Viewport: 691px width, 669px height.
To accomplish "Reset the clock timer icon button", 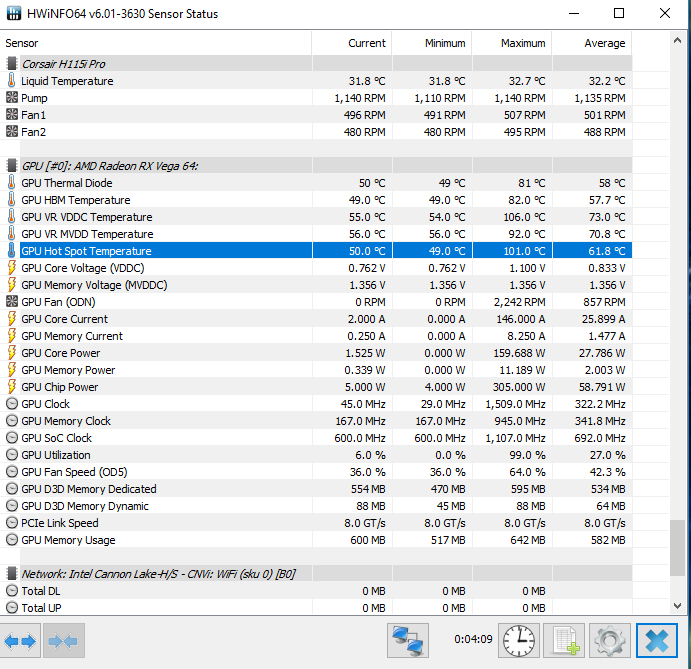I will 519,640.
